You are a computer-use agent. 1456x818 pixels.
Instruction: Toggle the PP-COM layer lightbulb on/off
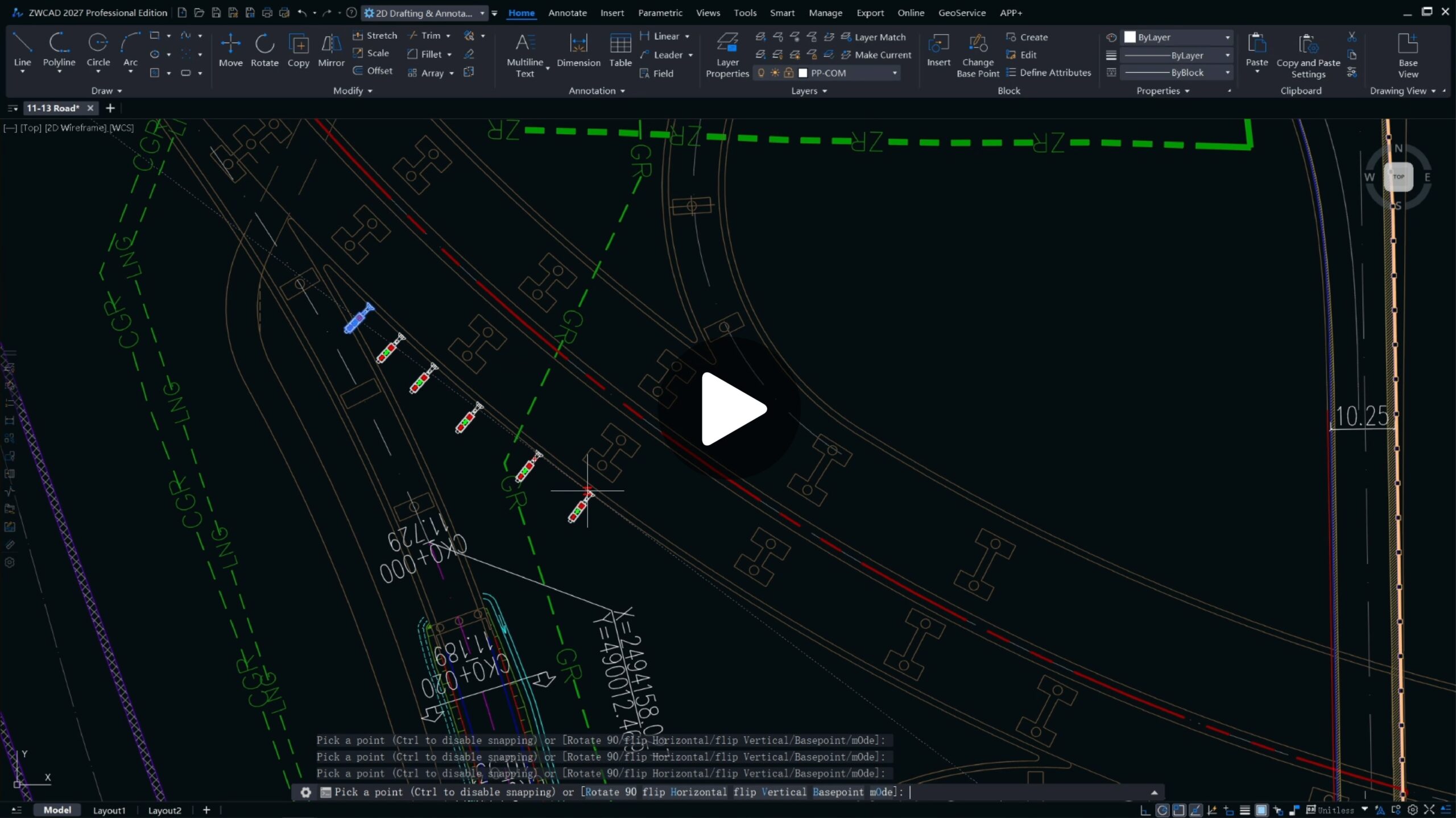[761, 73]
